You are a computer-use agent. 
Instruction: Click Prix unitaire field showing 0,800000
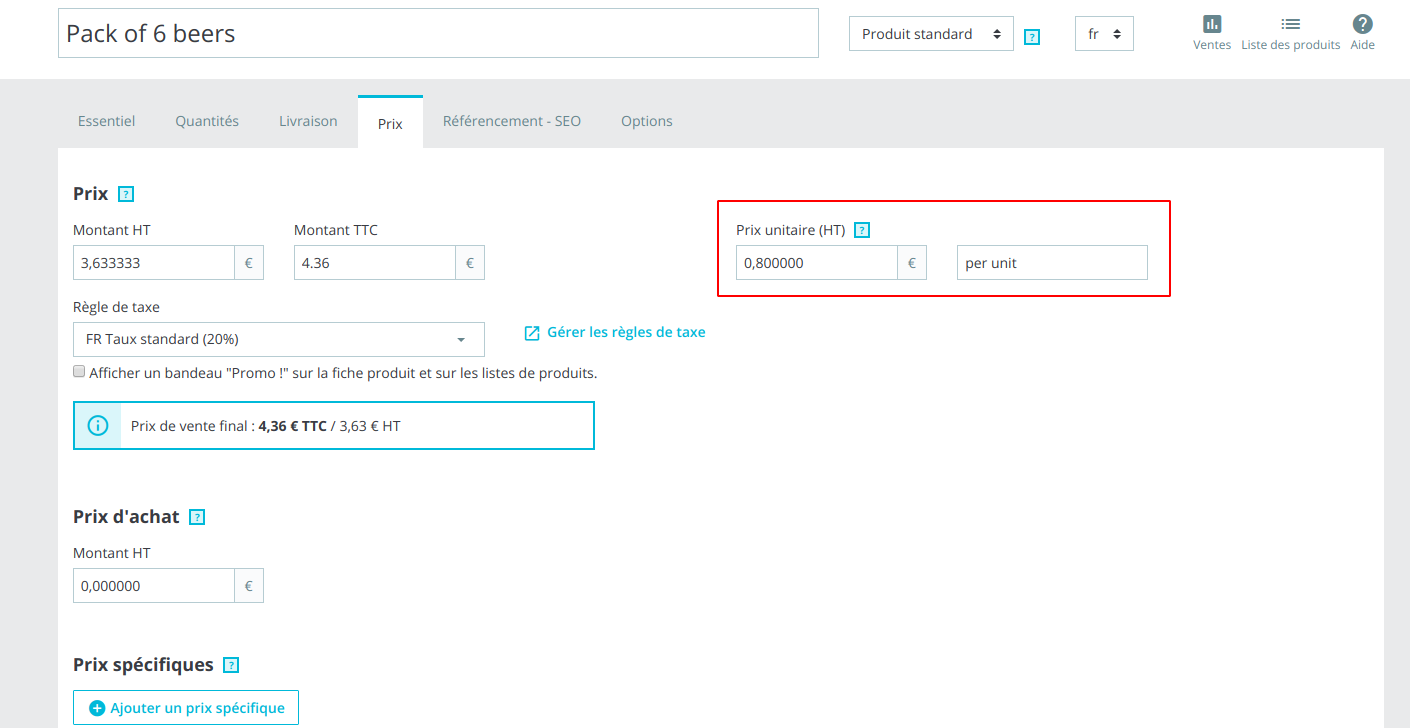pos(817,263)
